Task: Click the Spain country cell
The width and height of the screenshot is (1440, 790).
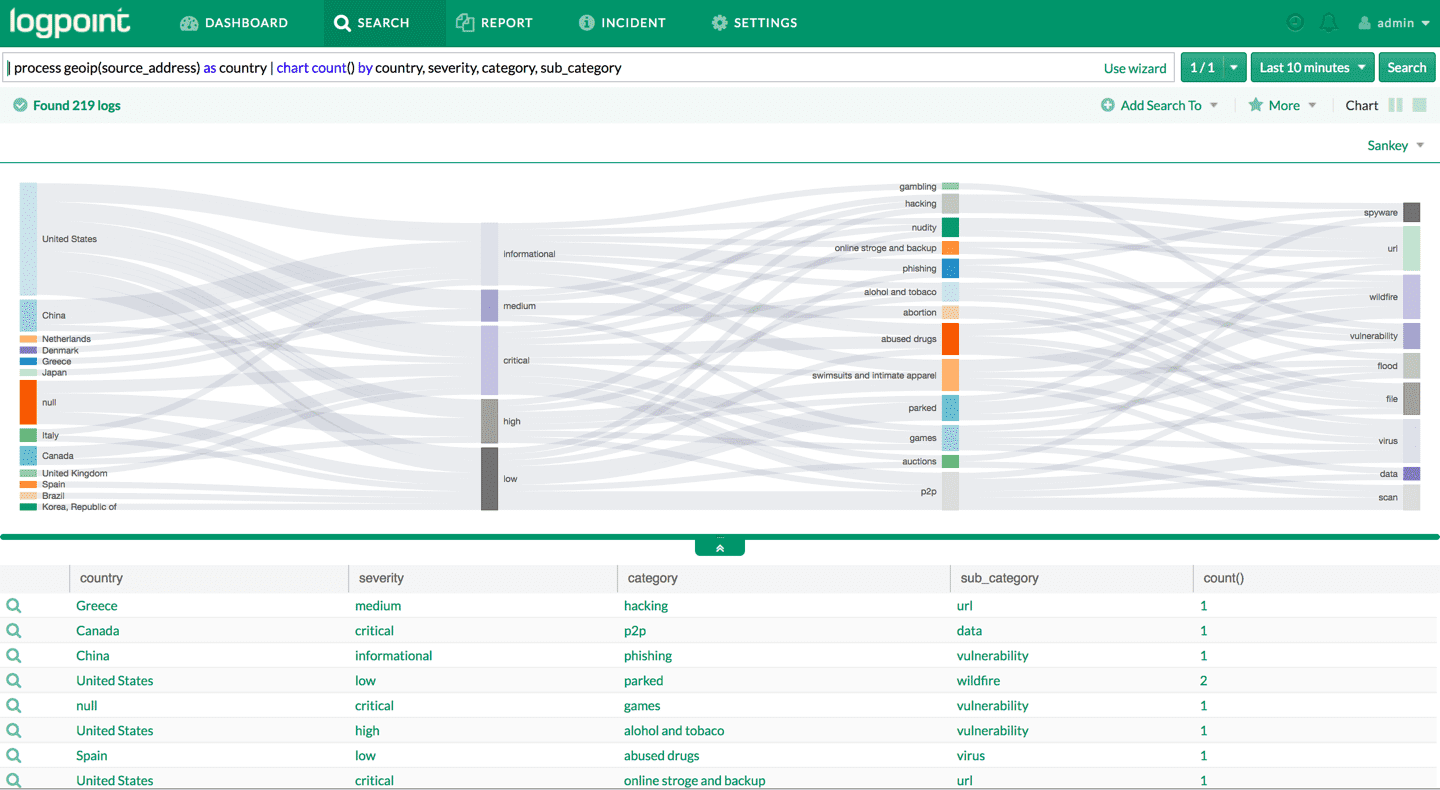Action: pyautogui.click(x=92, y=756)
